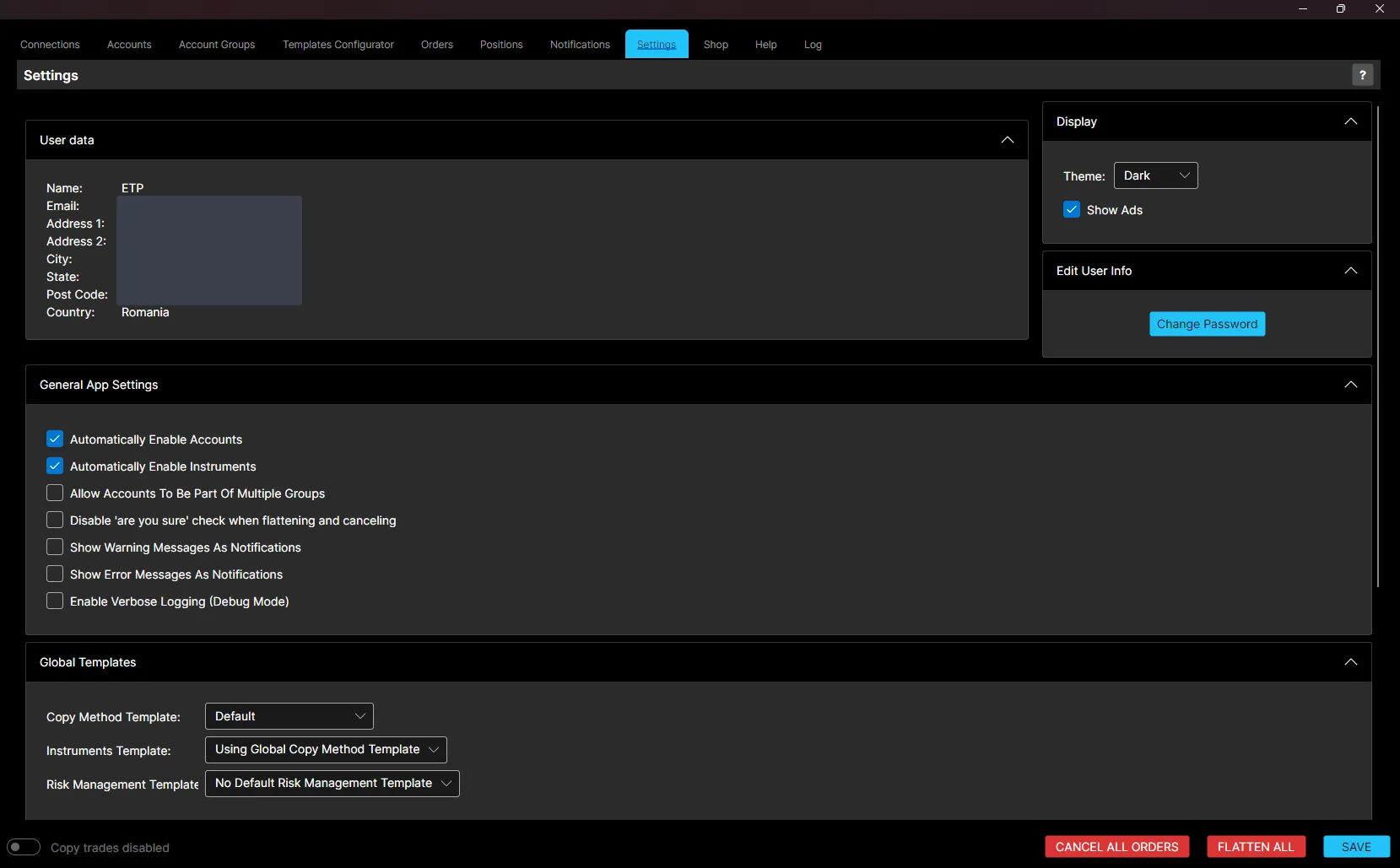This screenshot has height=868, width=1400.
Task: Close the application window
Action: coord(1380,8)
